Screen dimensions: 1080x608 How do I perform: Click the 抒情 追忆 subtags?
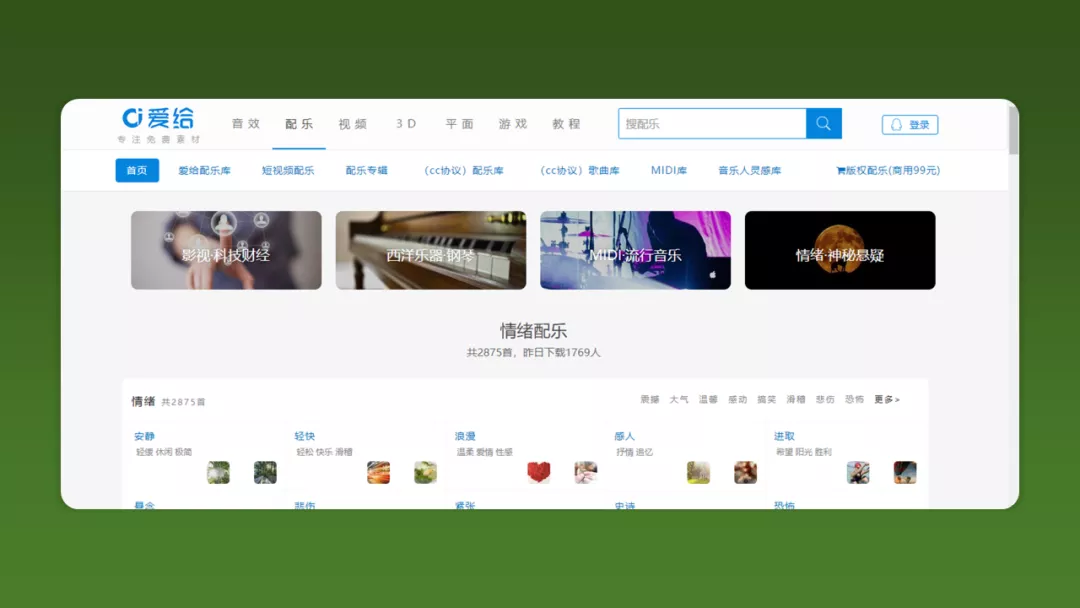coord(635,452)
